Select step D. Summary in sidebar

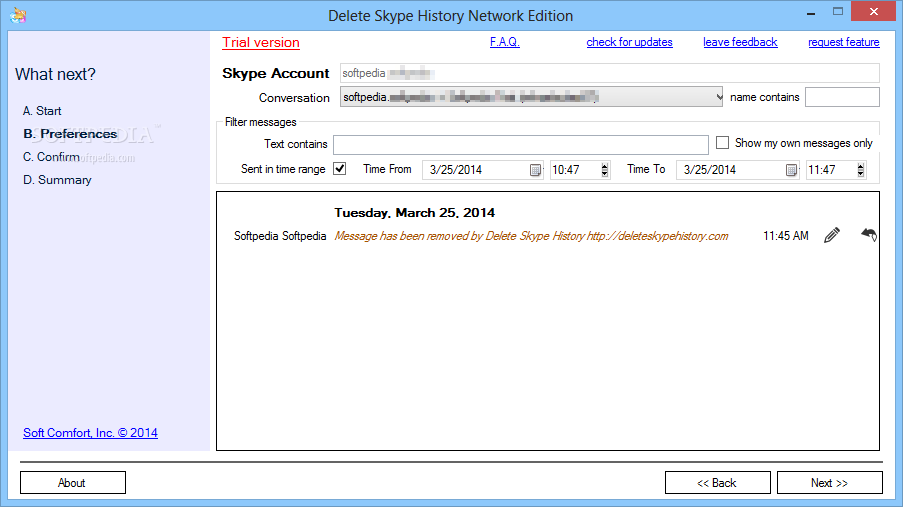pos(57,180)
